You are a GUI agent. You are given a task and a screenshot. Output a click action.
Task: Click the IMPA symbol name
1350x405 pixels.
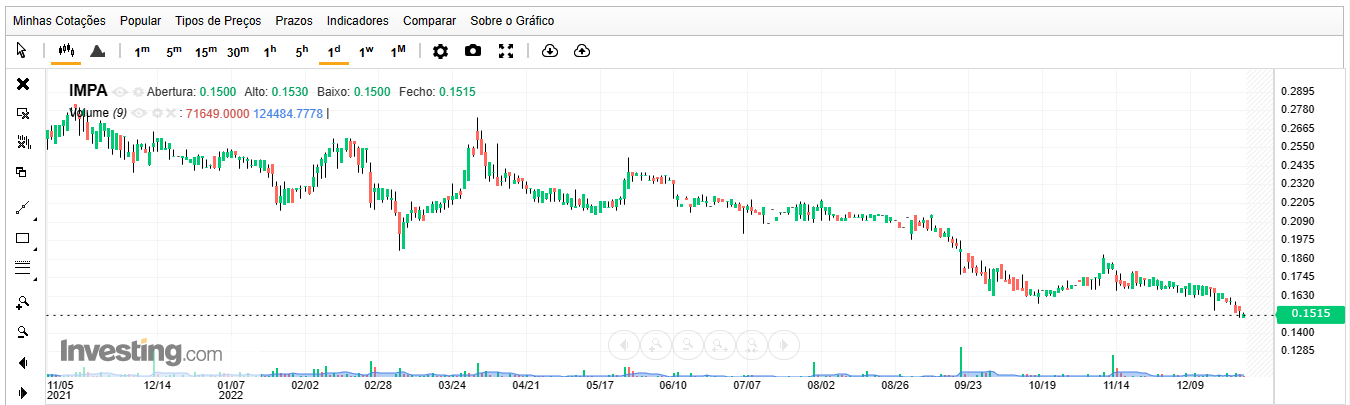click(x=88, y=91)
